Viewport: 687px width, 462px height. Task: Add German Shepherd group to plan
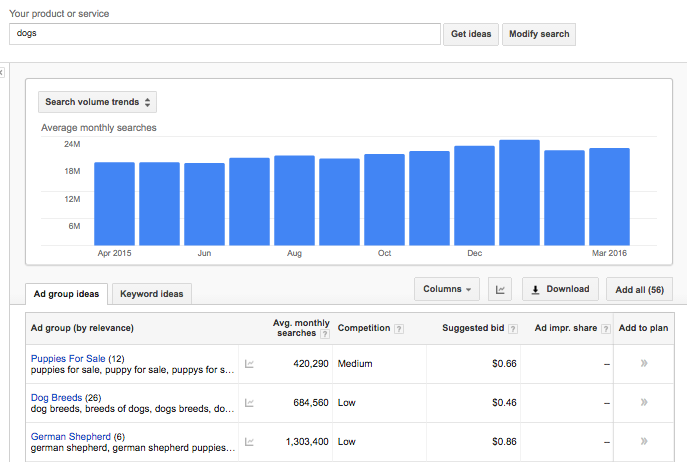tap(644, 441)
